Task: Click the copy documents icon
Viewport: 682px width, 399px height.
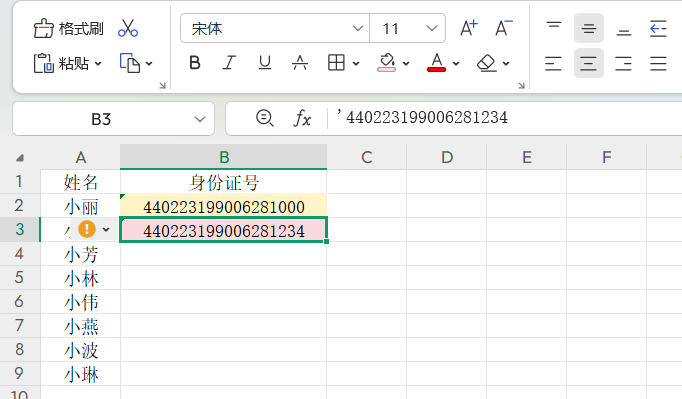Action: [x=130, y=63]
